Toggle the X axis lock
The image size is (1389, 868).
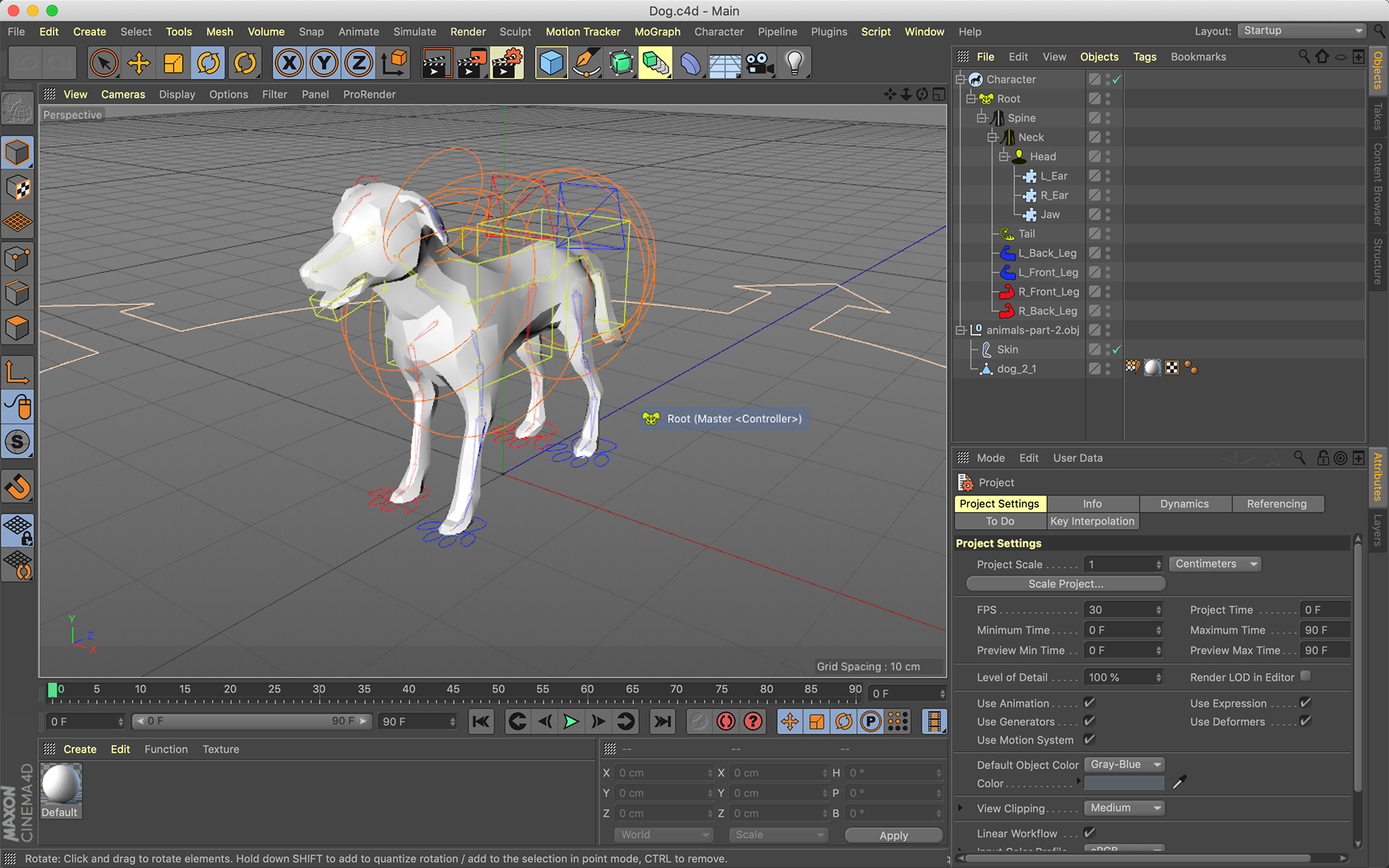(x=289, y=63)
